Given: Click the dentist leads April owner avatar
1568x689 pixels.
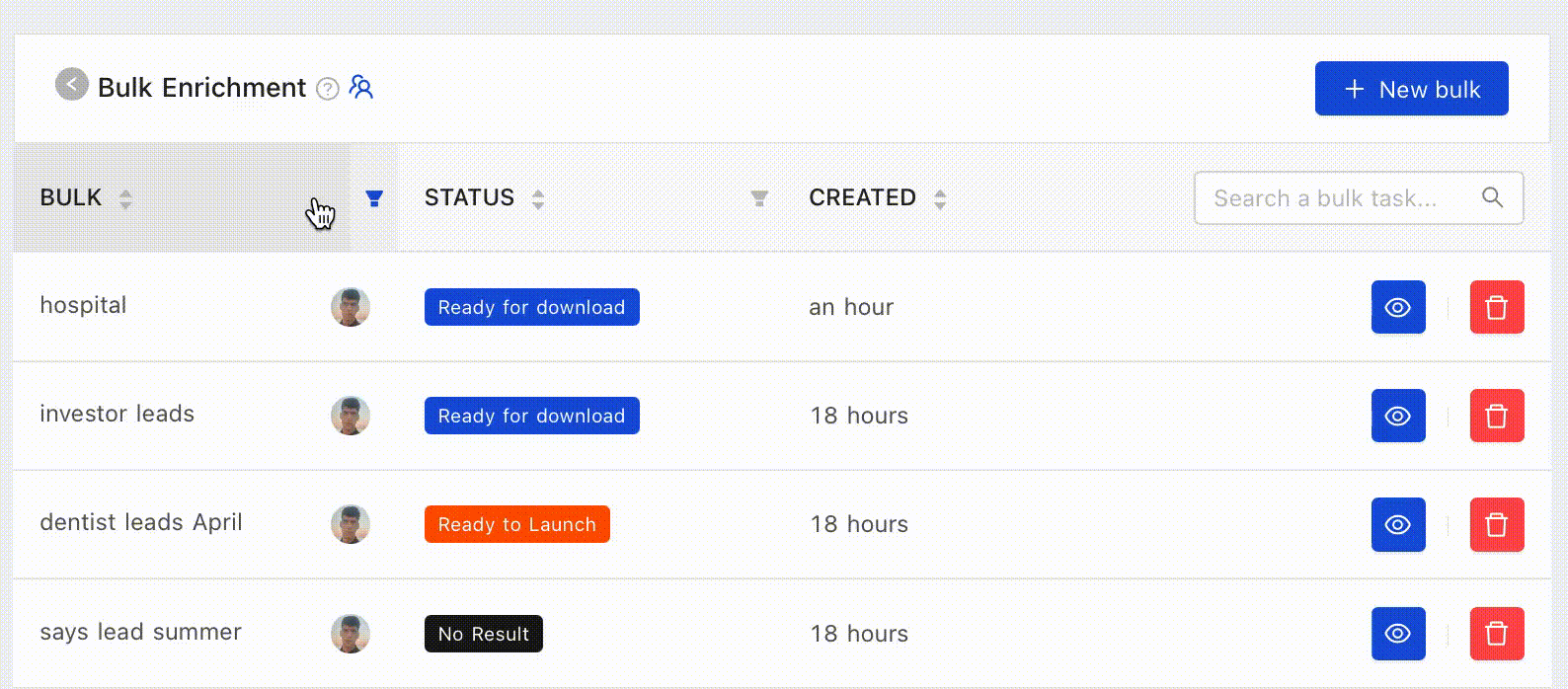Looking at the screenshot, I should tap(351, 524).
